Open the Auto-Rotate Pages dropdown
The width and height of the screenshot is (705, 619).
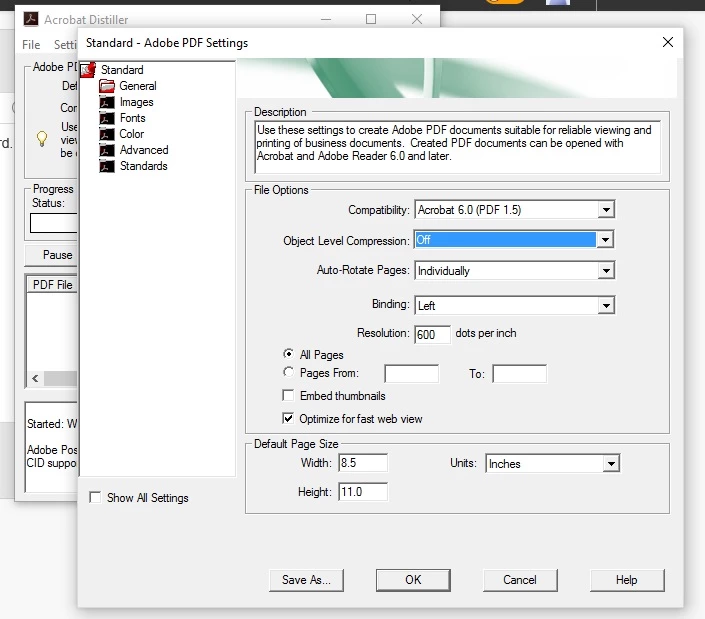pos(606,271)
